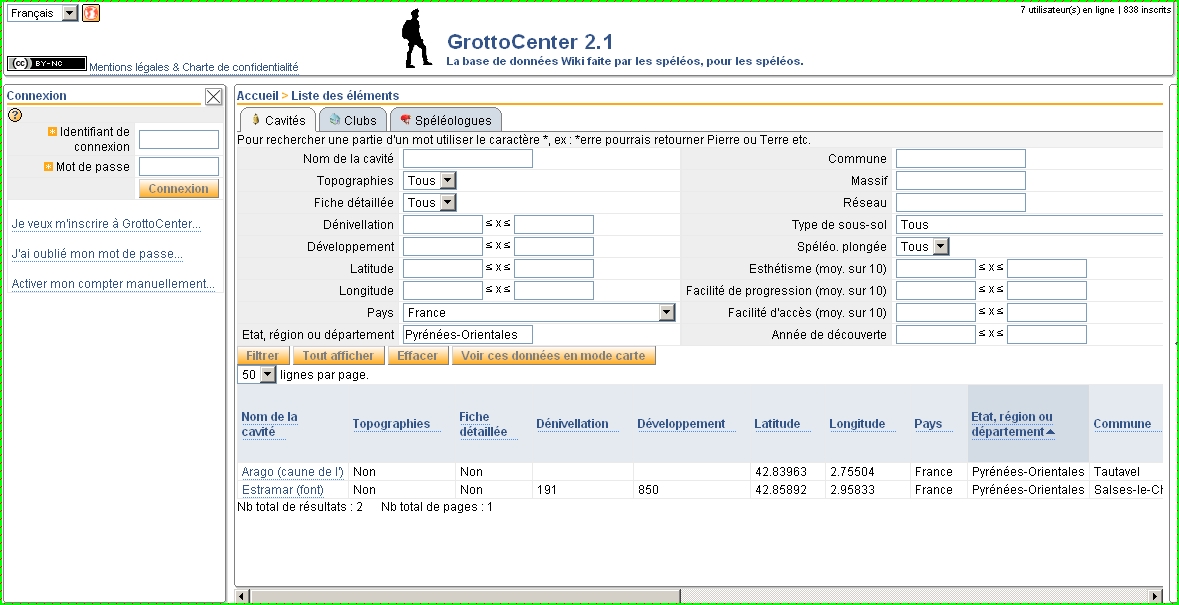Expand the Topographies filter dropdown

pos(430,180)
